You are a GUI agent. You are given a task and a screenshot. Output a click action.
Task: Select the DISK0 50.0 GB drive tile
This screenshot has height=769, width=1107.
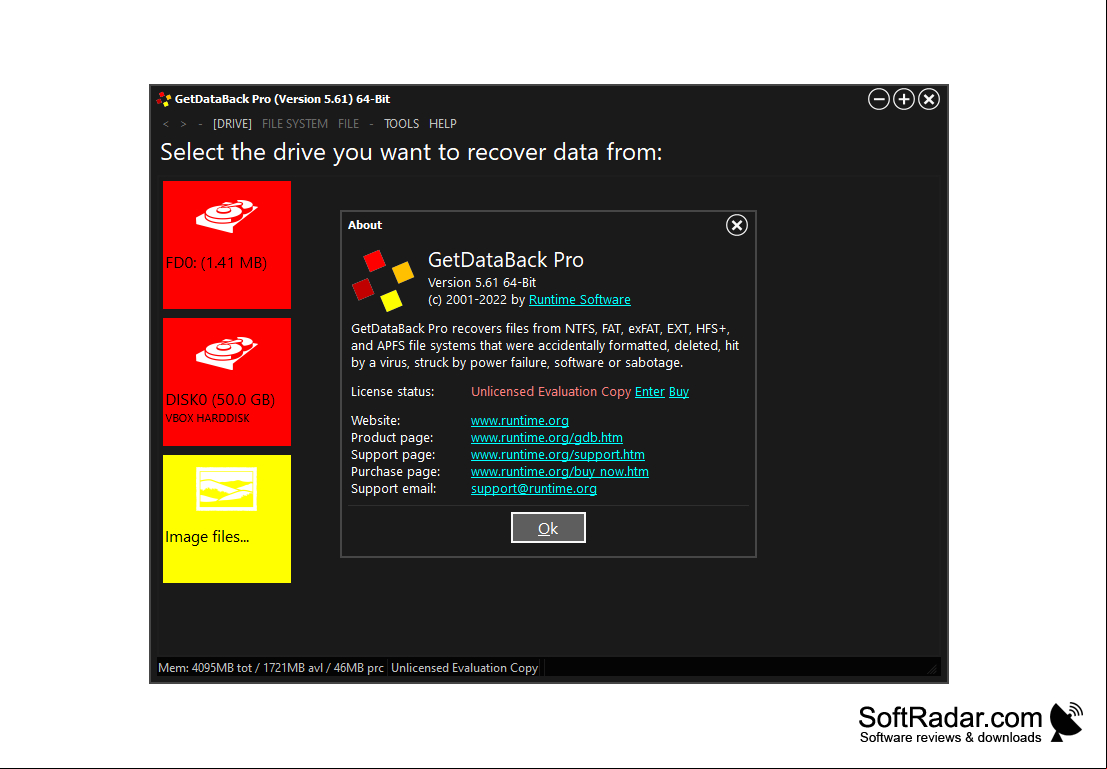click(x=227, y=381)
